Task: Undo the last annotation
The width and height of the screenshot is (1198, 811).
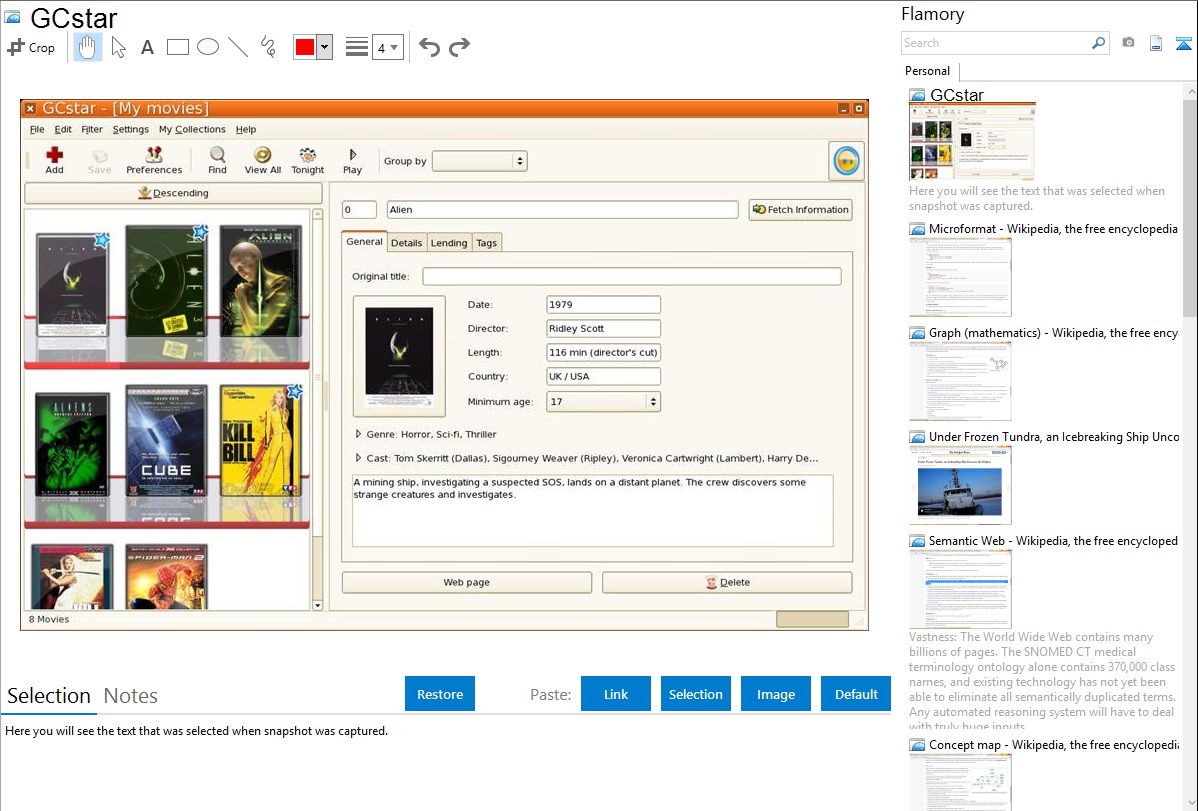Action: pyautogui.click(x=429, y=47)
